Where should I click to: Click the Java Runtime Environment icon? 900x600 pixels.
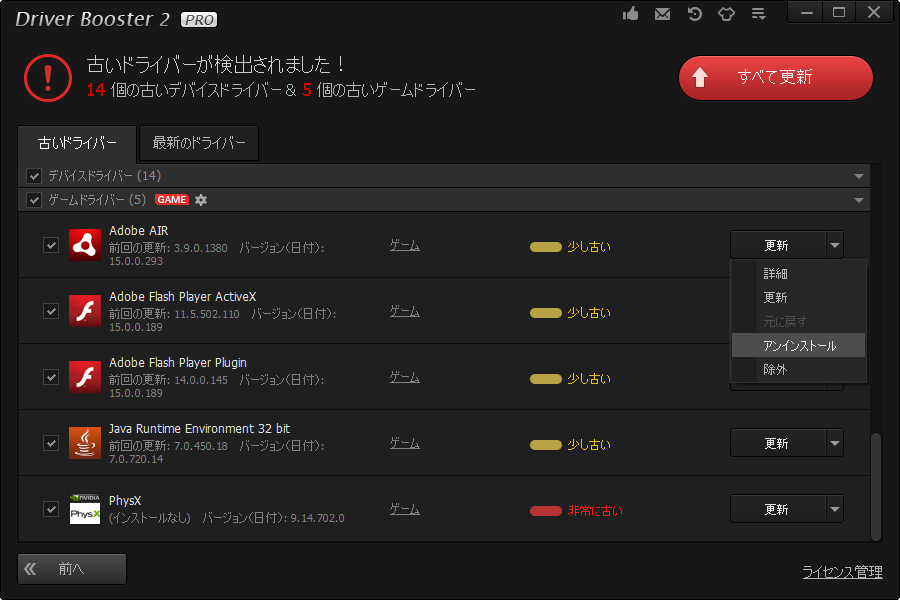[x=85, y=443]
